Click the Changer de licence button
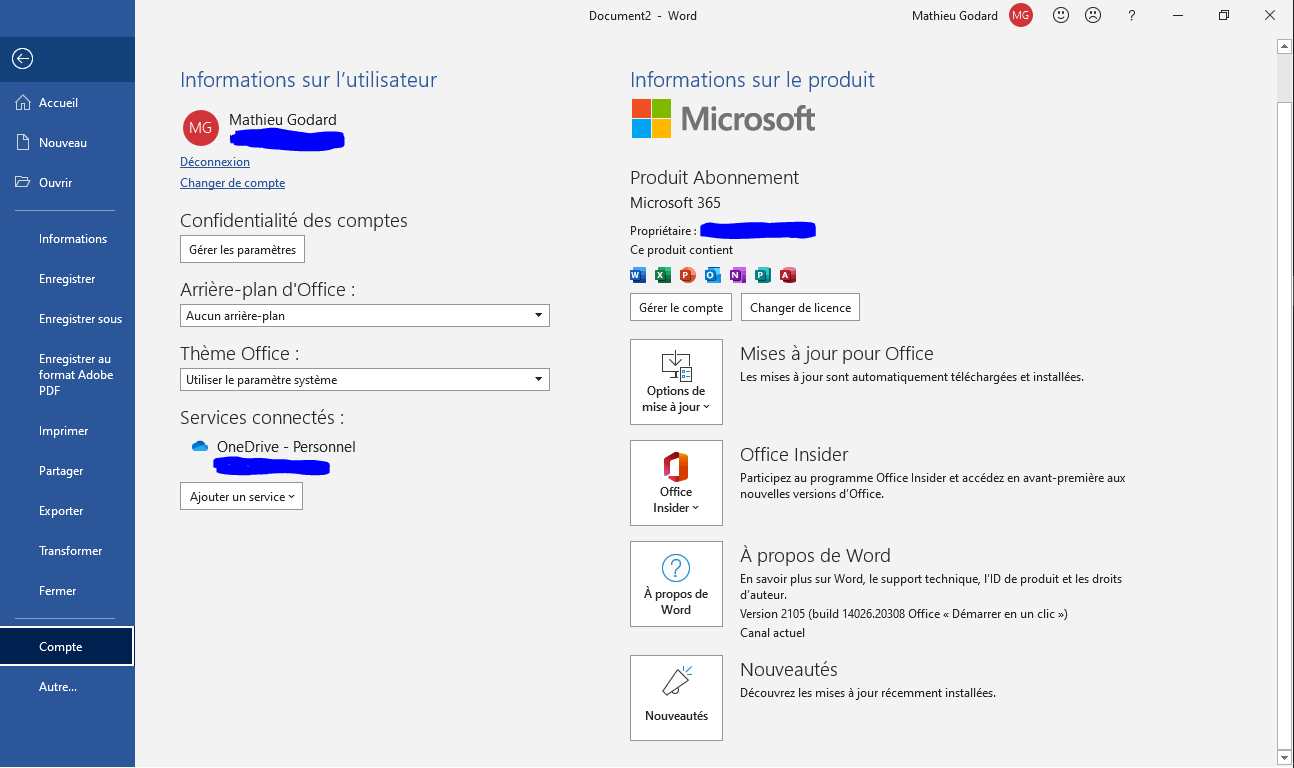Viewport: 1294px width, 768px height. click(801, 307)
